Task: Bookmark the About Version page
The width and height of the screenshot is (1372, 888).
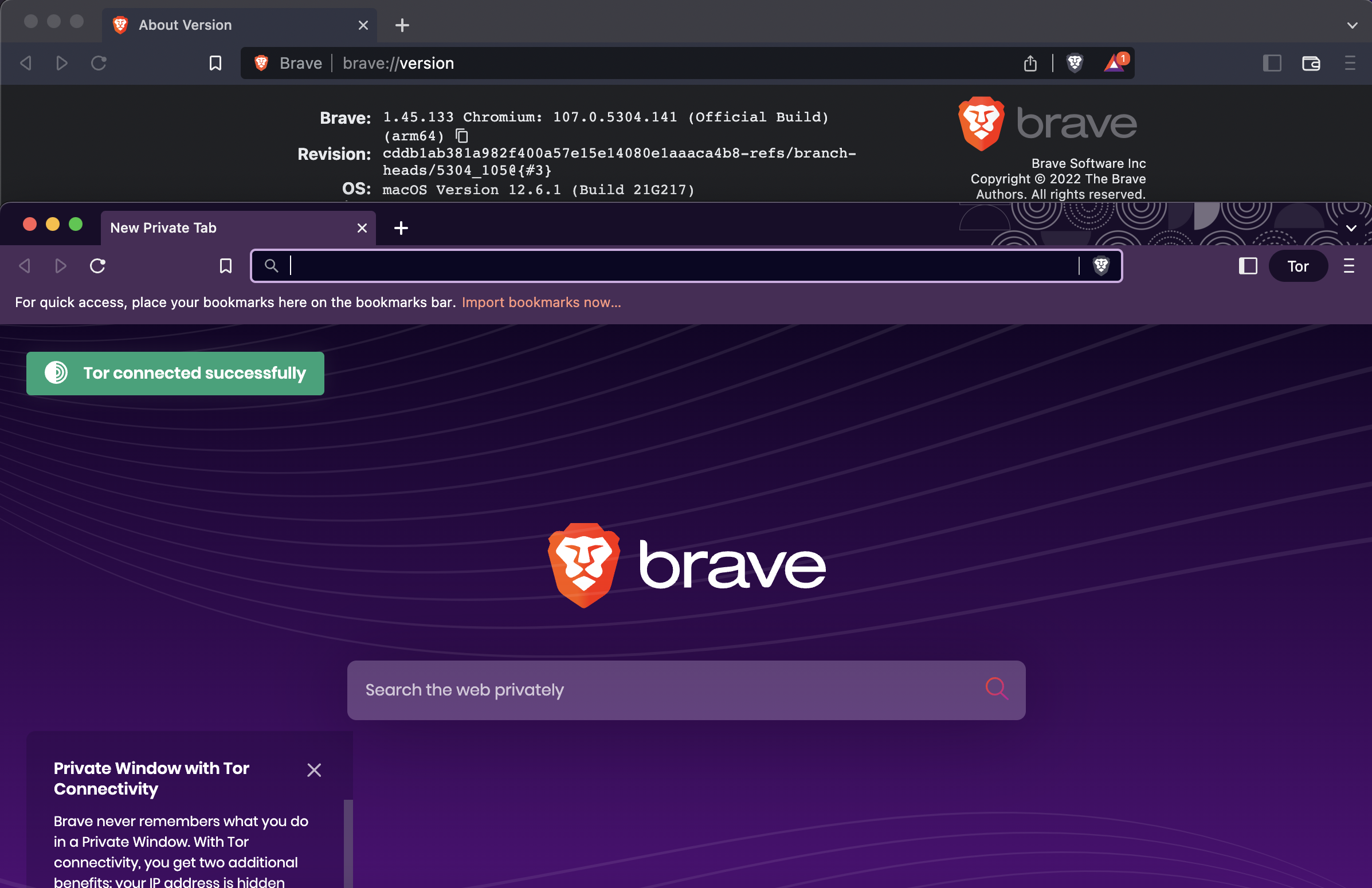Action: tap(215, 64)
